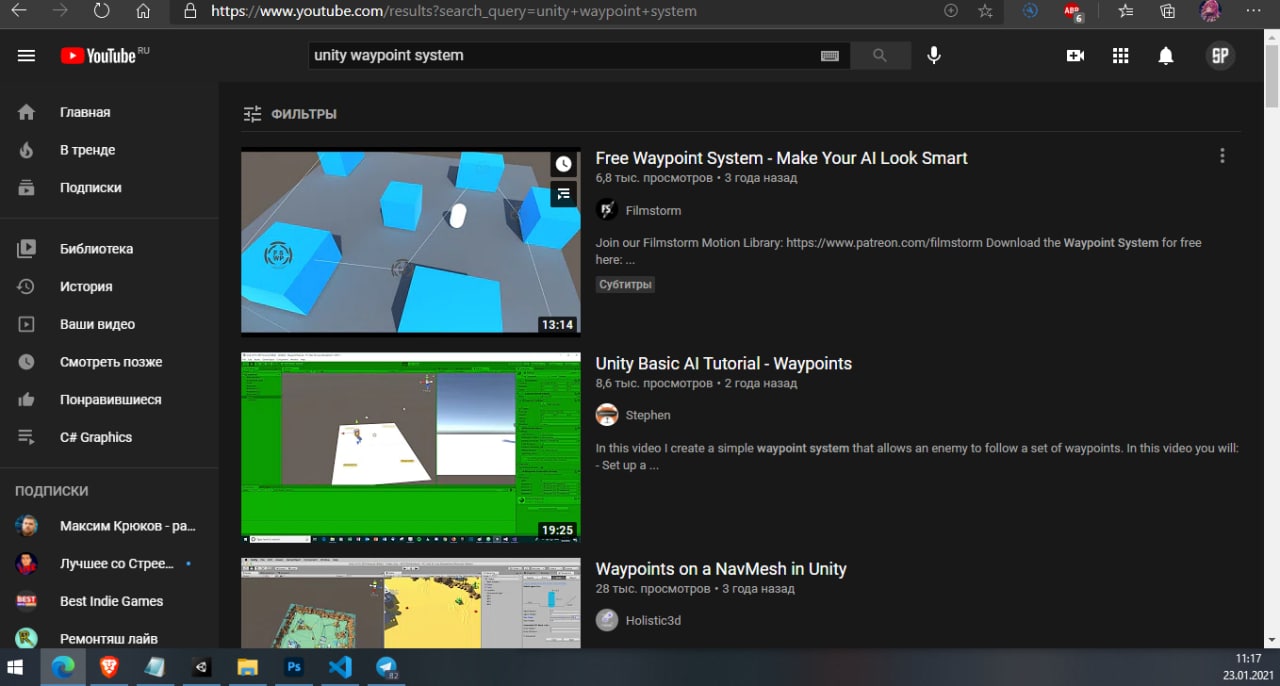Screen dimensions: 1280x686
Task: Open Unity Basic AI Tutorial - Waypoints title
Action: [723, 363]
